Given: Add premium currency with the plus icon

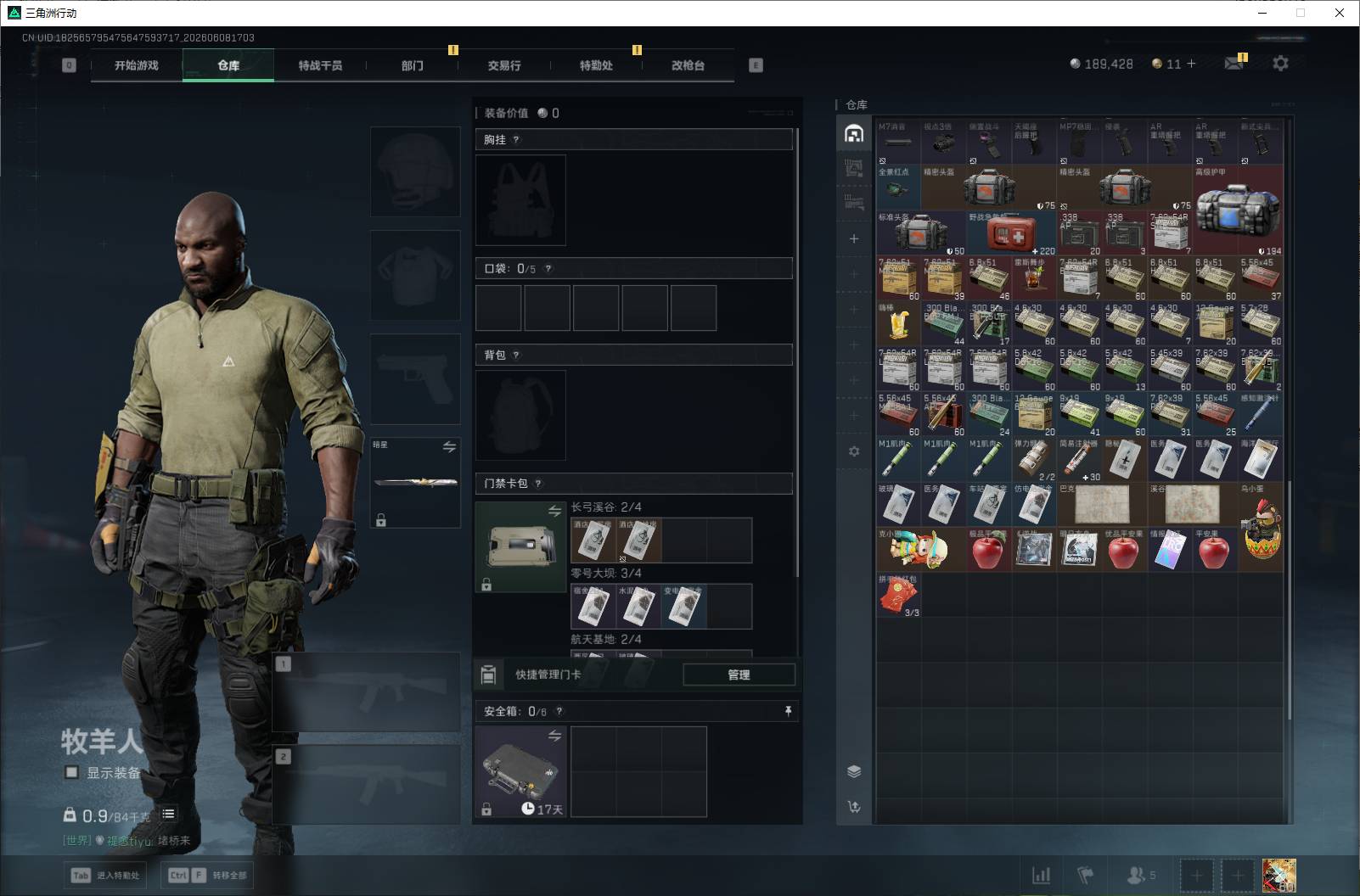Looking at the screenshot, I should pos(1191,64).
